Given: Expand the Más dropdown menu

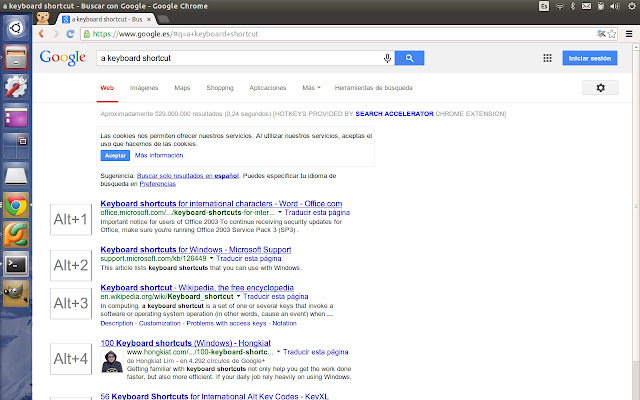Looking at the screenshot, I should point(311,88).
